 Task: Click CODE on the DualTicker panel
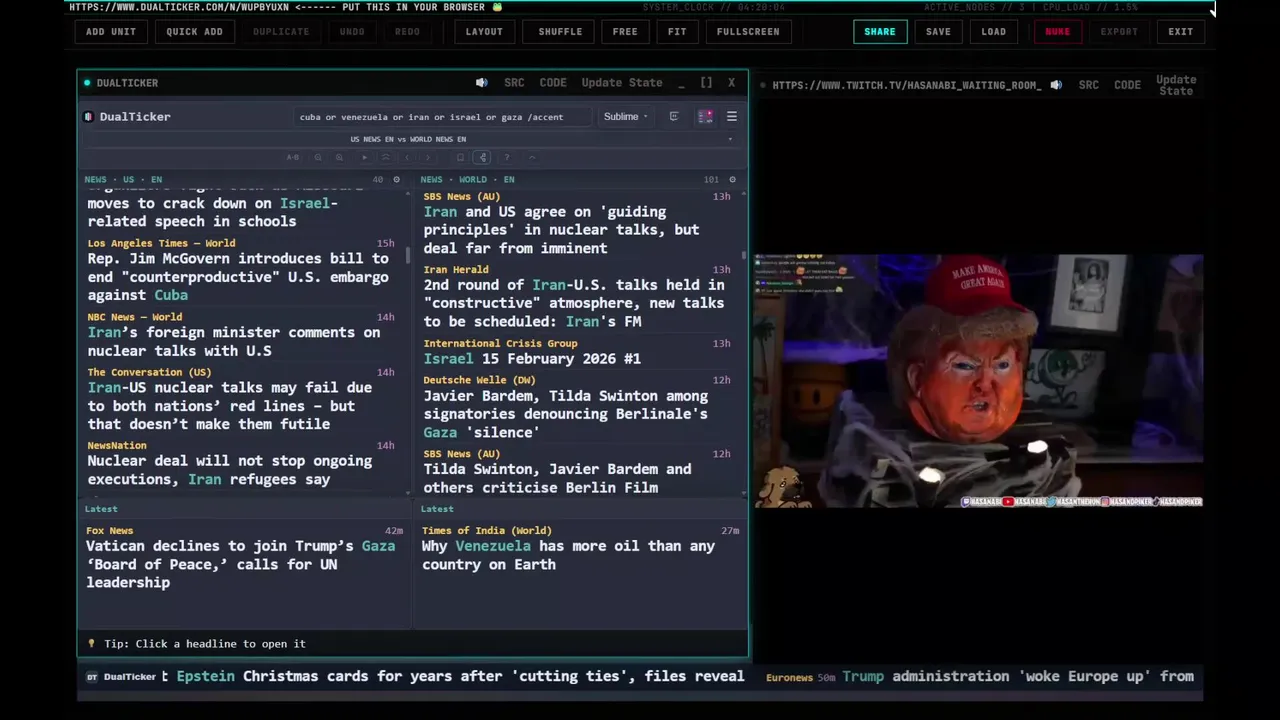click(553, 83)
